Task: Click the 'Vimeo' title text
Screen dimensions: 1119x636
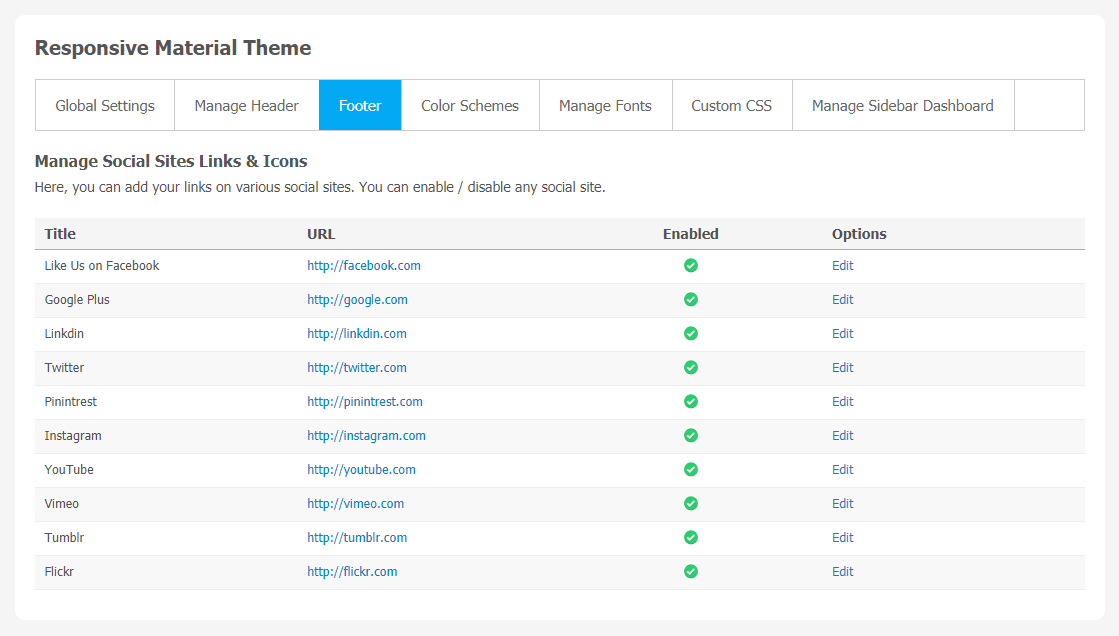Action: tap(61, 504)
